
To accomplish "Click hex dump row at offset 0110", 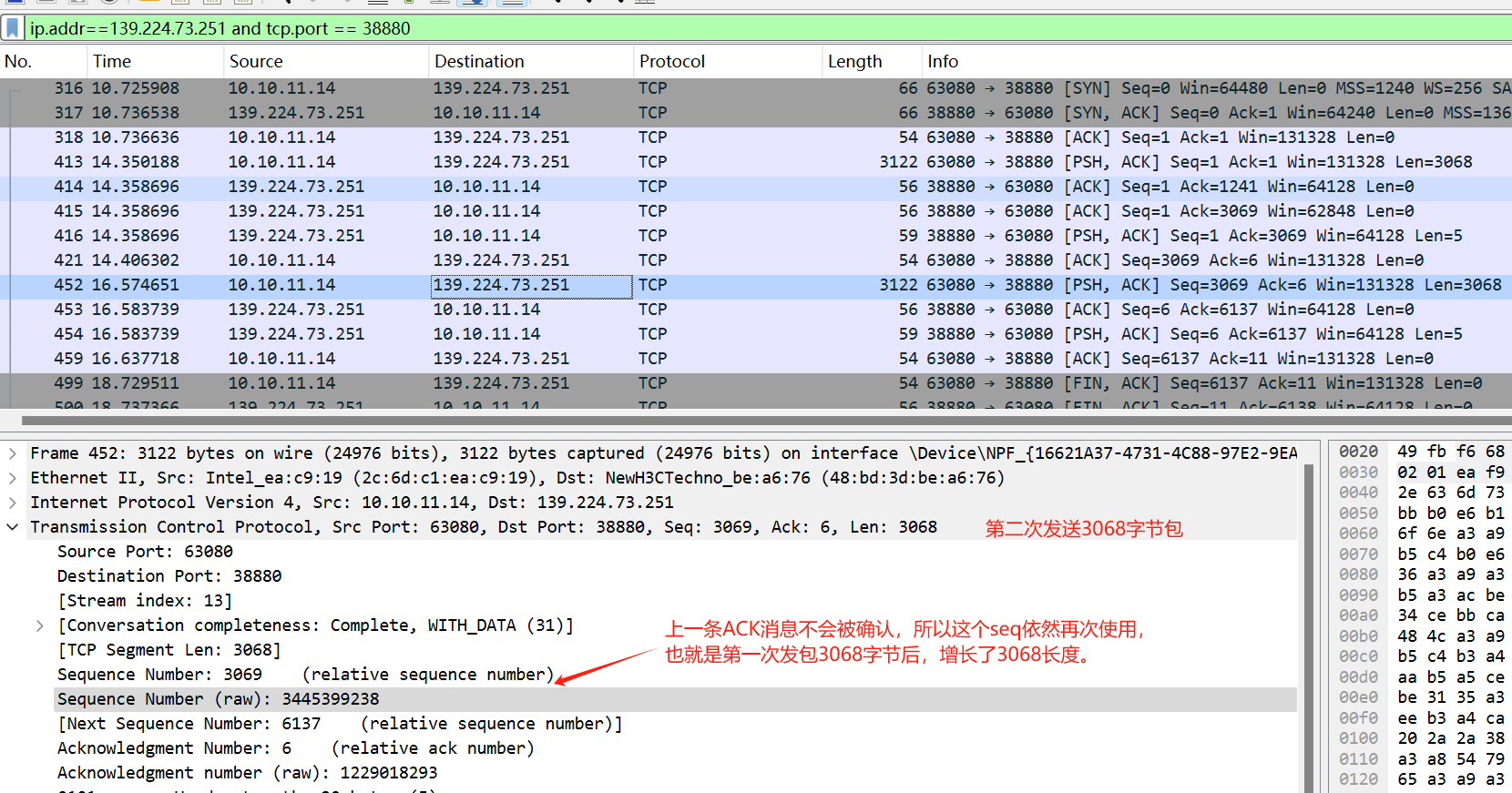I will (x=1421, y=759).
